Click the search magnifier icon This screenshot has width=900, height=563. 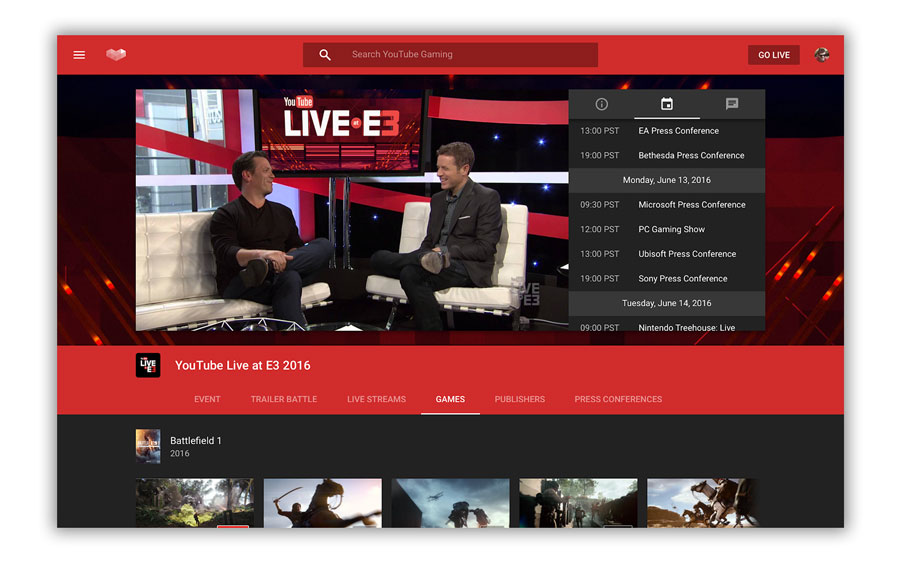[x=325, y=55]
